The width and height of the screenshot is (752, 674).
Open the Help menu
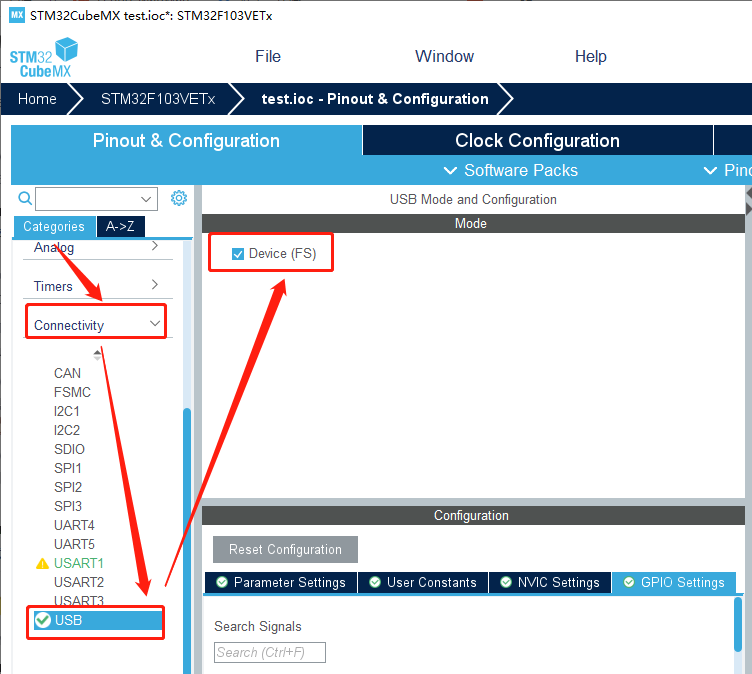point(591,57)
